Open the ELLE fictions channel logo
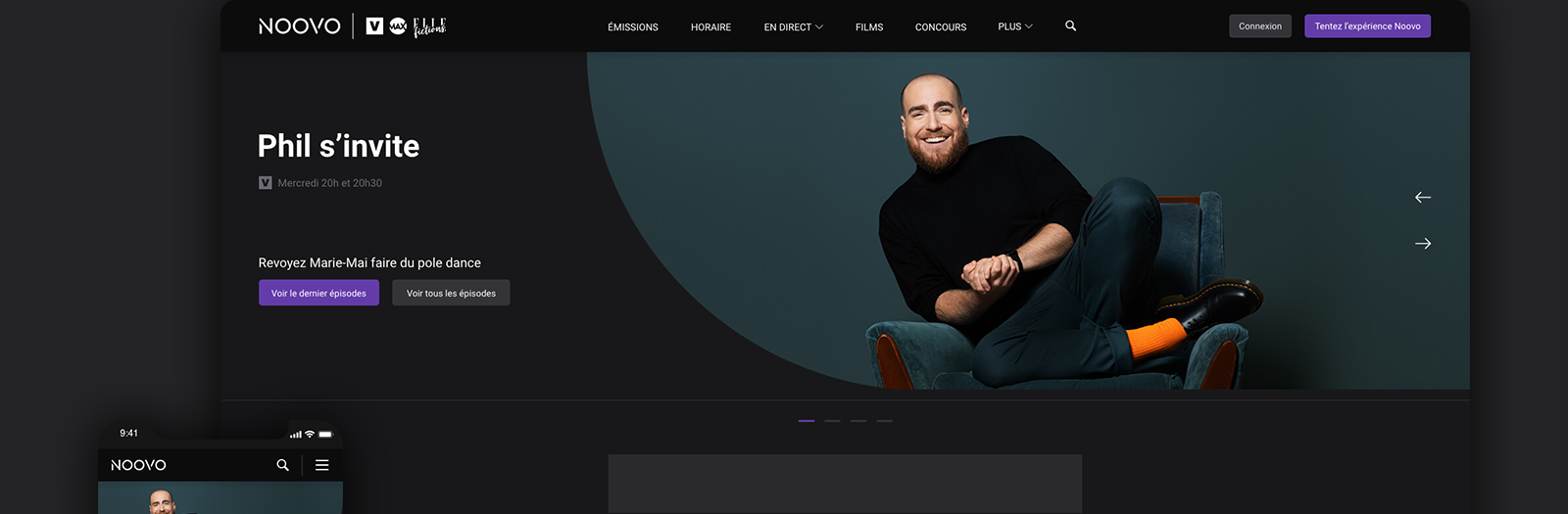 click(x=429, y=26)
